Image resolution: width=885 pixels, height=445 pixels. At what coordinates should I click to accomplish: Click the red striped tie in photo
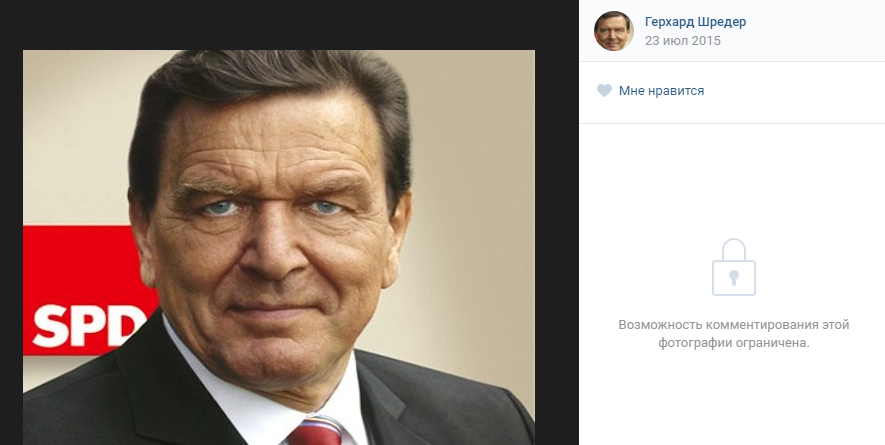click(315, 432)
